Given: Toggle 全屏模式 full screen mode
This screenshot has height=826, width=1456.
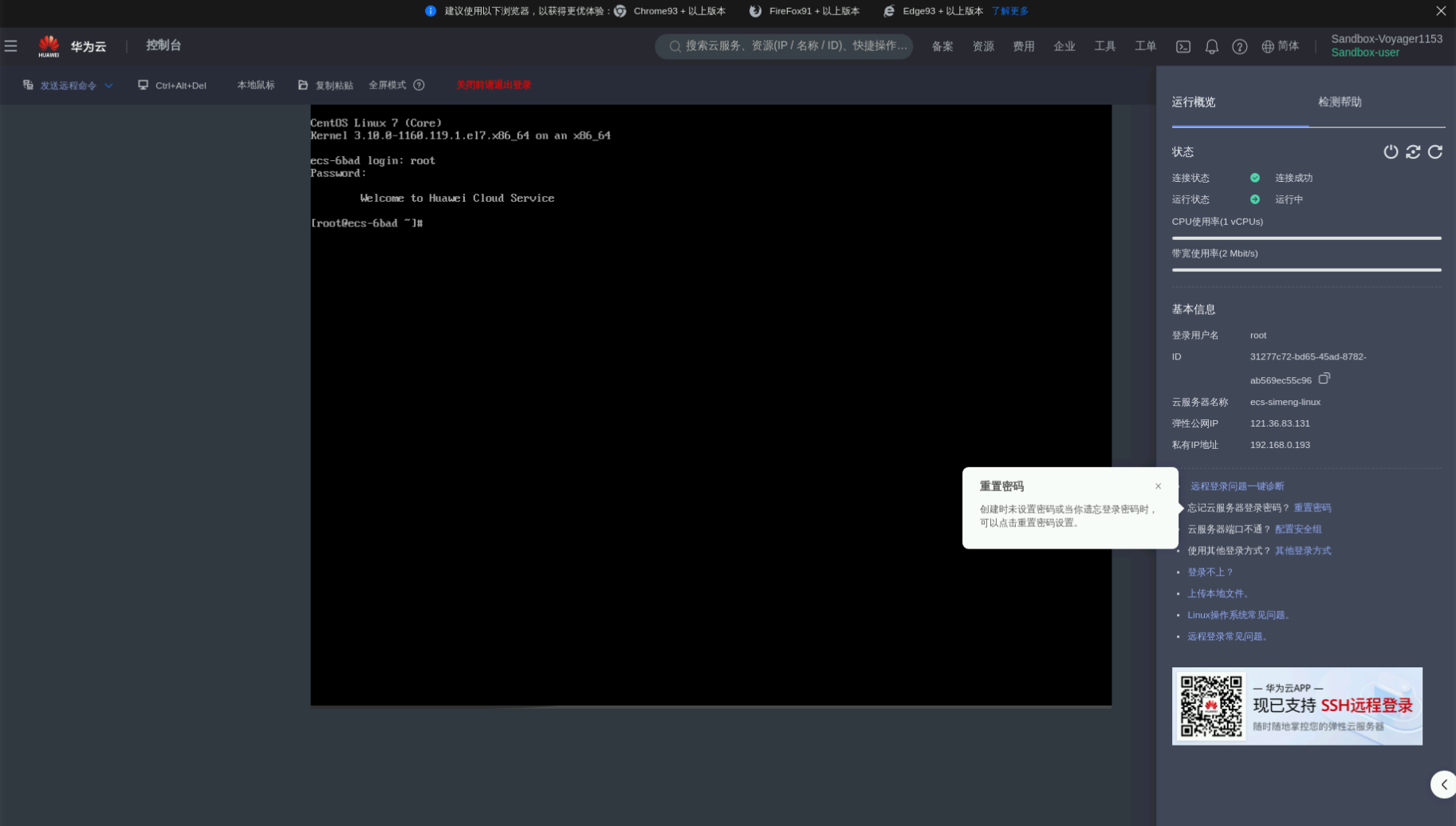Looking at the screenshot, I should [x=387, y=85].
